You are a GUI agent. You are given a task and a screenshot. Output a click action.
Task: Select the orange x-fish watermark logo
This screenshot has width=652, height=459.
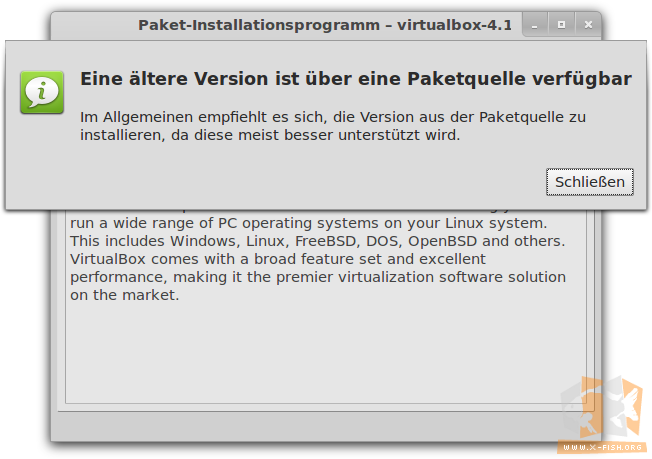(602, 409)
